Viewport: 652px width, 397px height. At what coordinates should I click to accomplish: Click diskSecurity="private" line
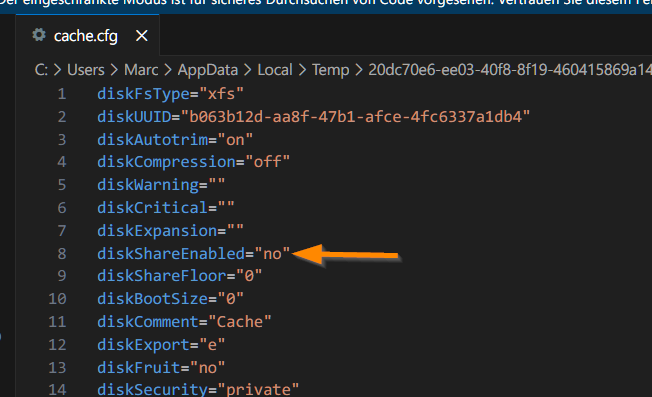coord(198,390)
